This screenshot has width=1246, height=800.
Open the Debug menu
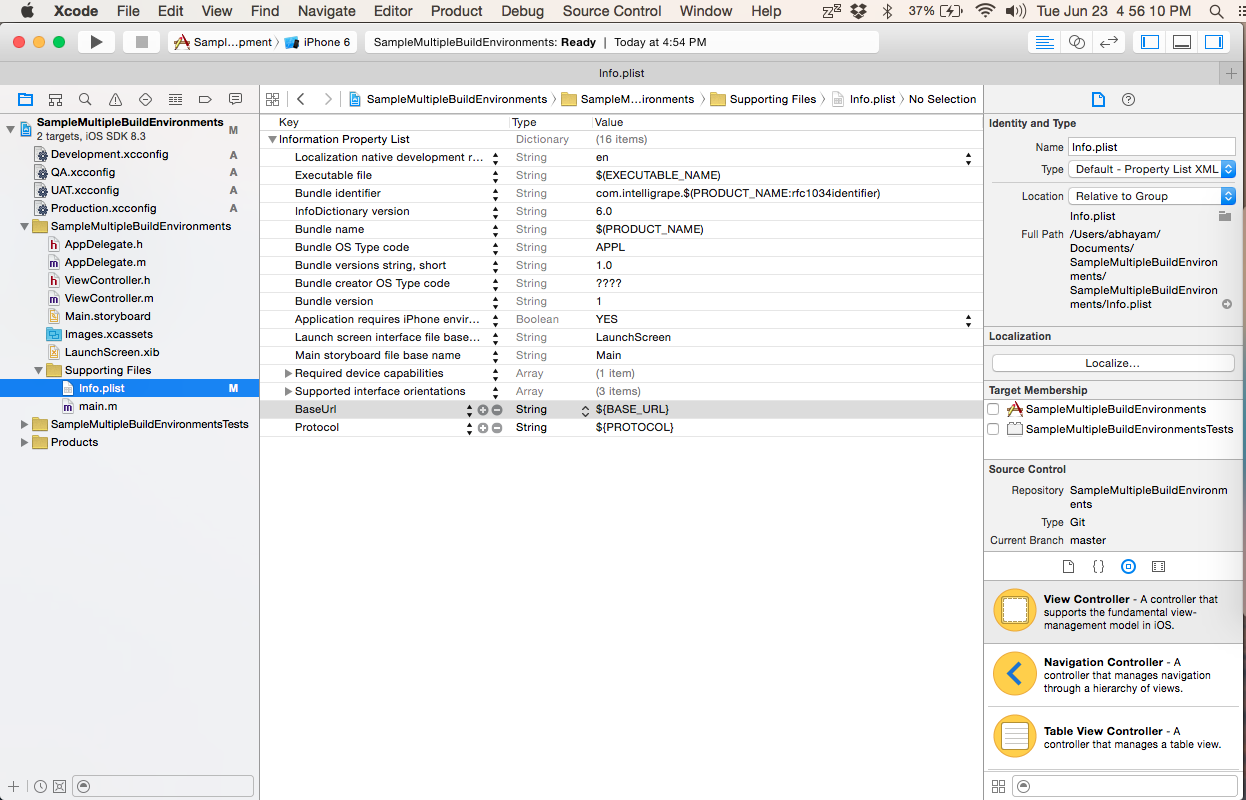tap(522, 11)
